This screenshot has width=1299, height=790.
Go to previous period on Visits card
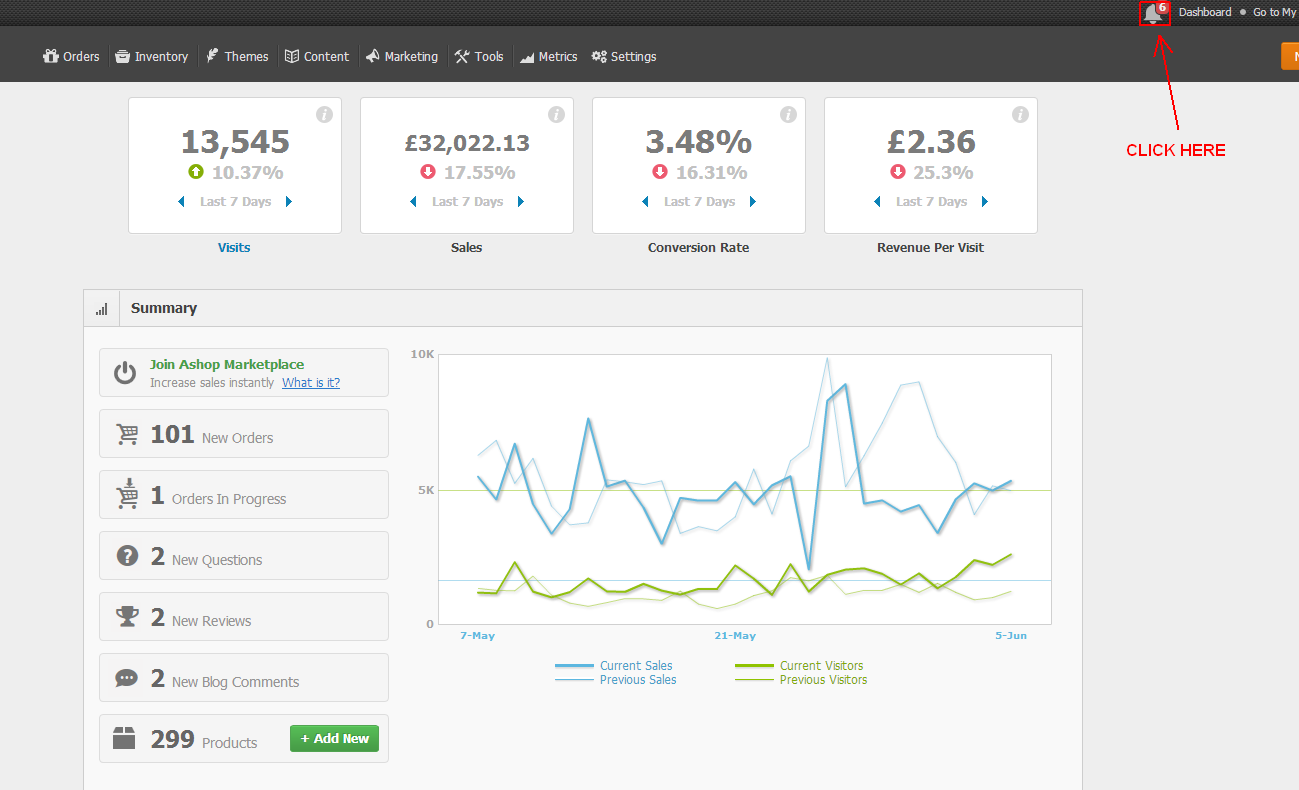pyautogui.click(x=181, y=201)
